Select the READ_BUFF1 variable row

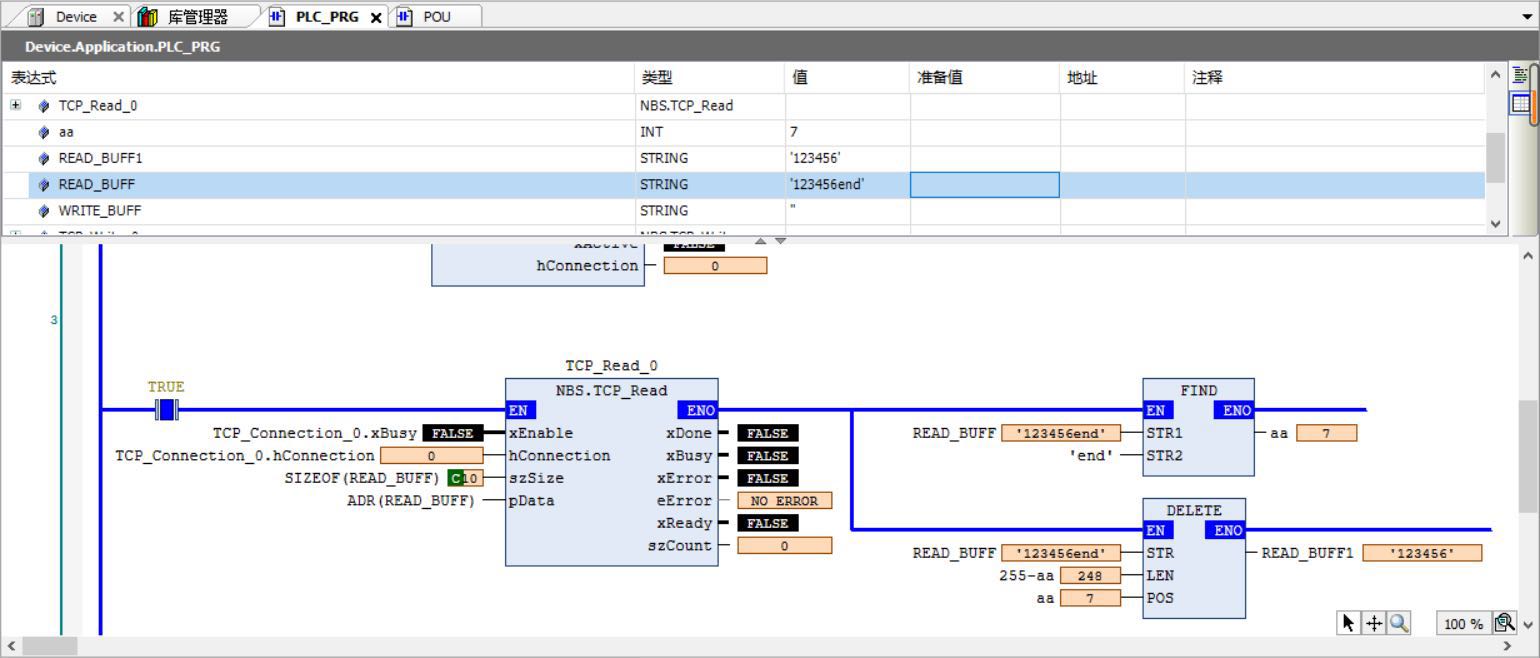(744, 158)
